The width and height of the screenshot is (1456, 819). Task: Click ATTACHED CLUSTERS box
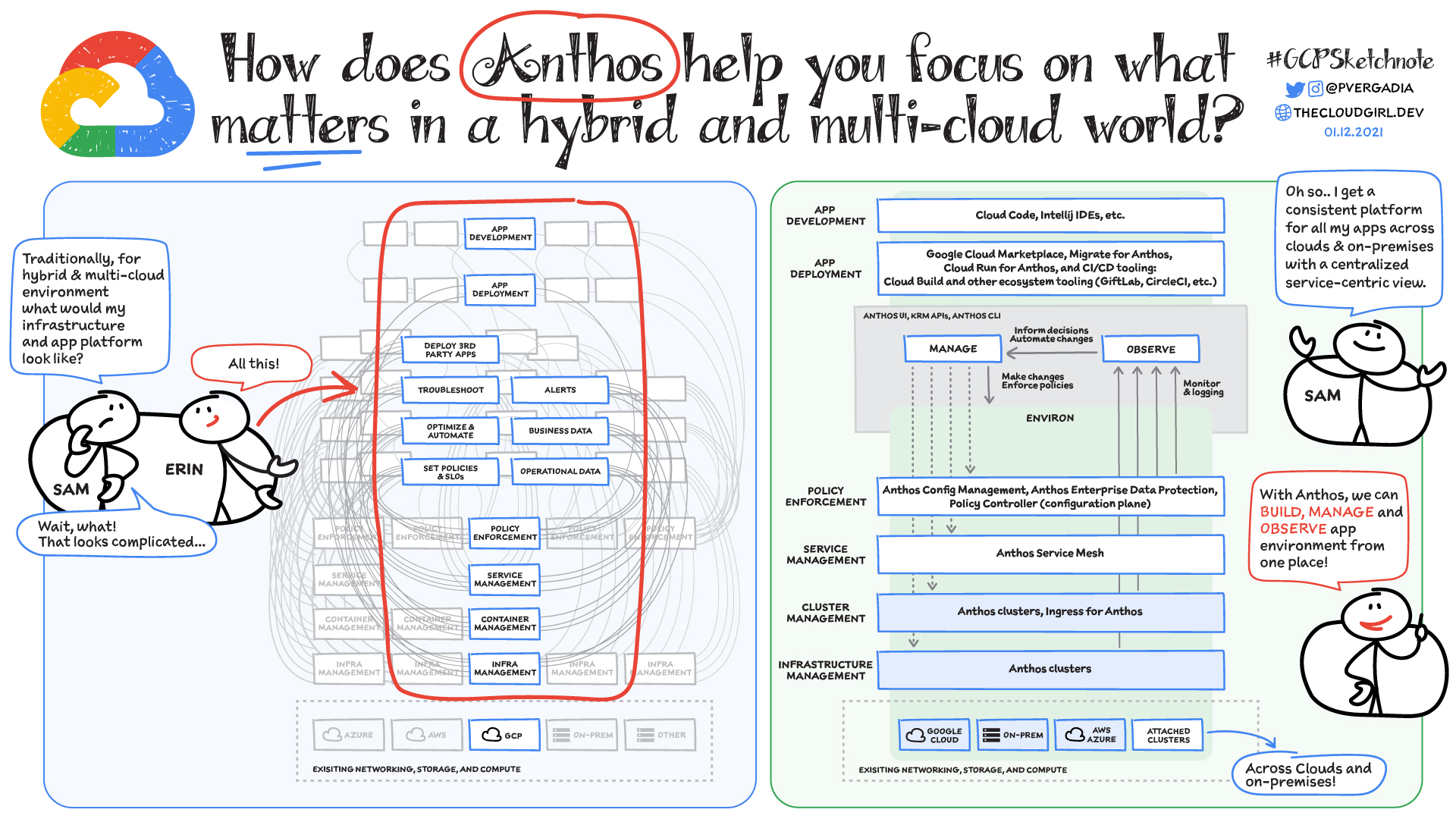coord(1168,735)
